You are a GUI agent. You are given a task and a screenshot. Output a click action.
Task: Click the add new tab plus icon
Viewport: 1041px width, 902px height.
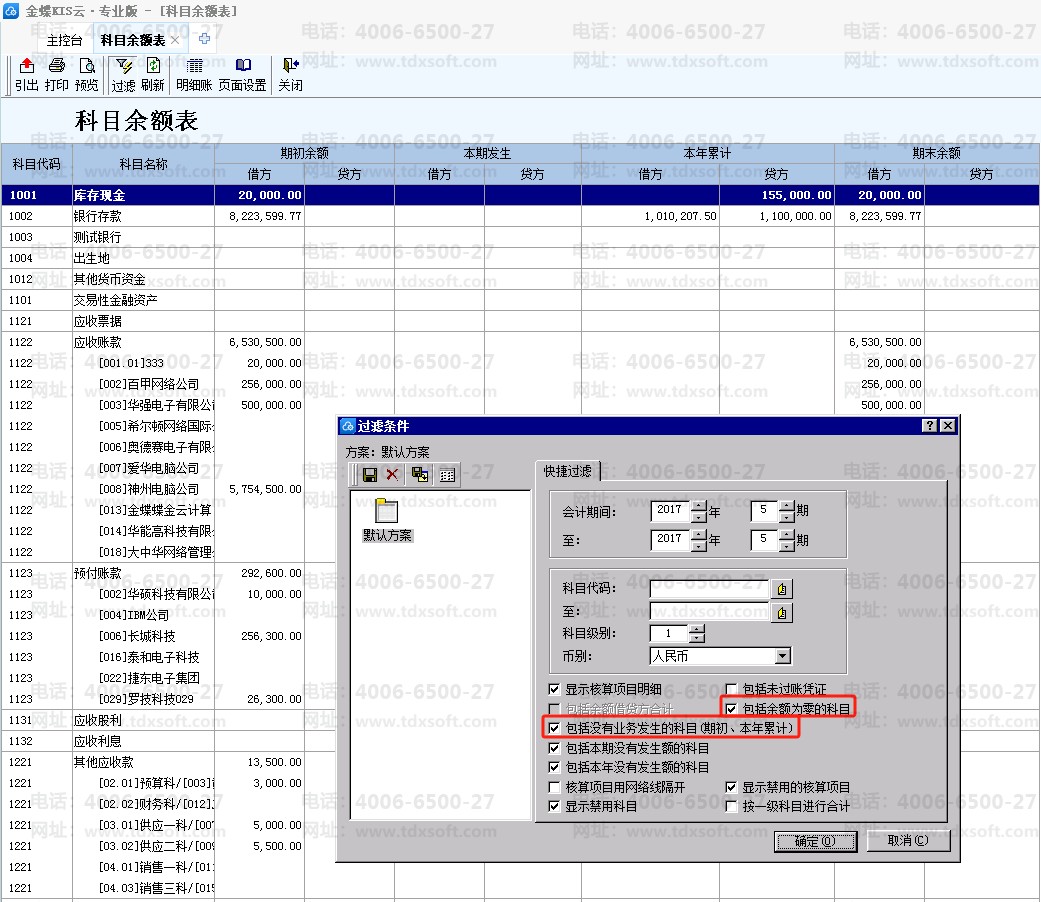coord(204,39)
